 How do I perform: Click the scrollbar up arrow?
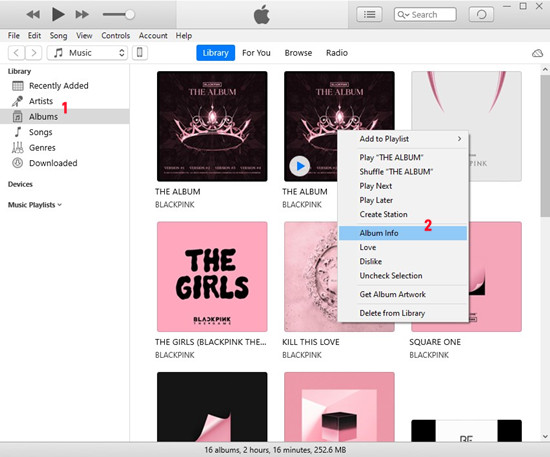545,69
